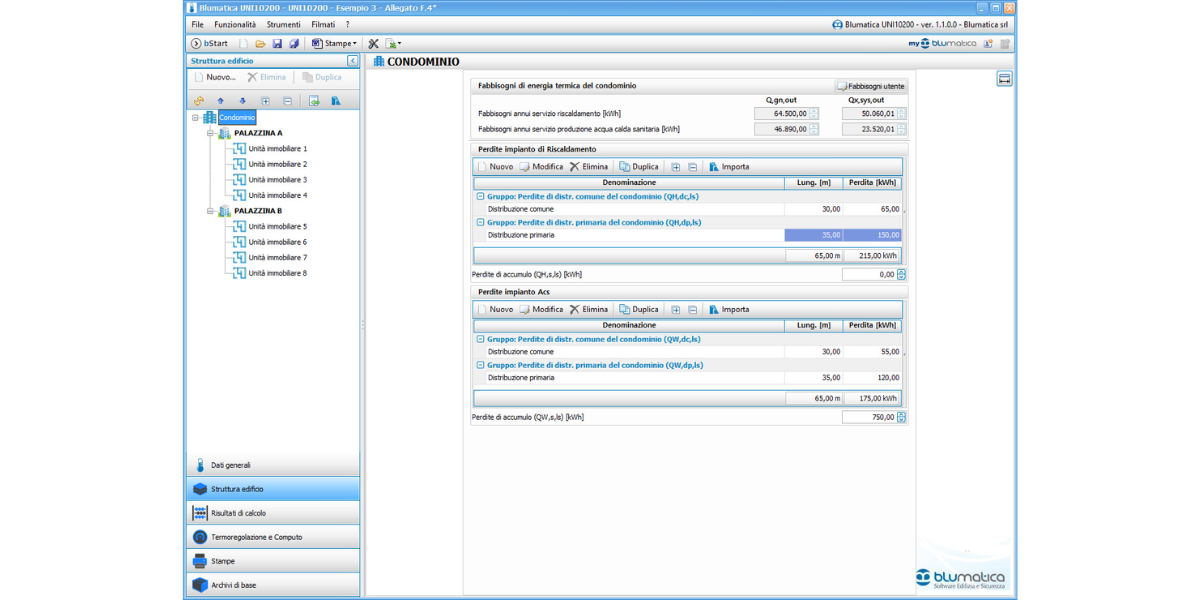Click Nuovo in Perdite impianto Acs toolbar
This screenshot has height=600, width=1200.
pos(495,310)
